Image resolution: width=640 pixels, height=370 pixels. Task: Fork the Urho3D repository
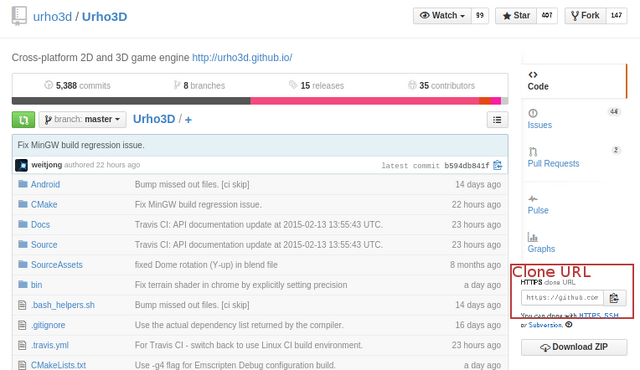point(585,16)
